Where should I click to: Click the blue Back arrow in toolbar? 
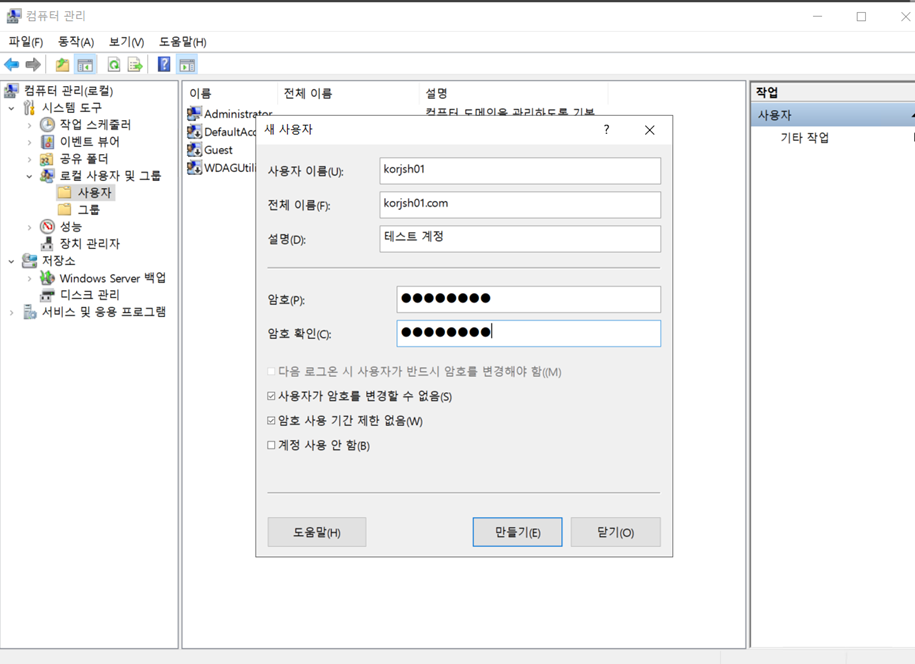click(x=12, y=65)
